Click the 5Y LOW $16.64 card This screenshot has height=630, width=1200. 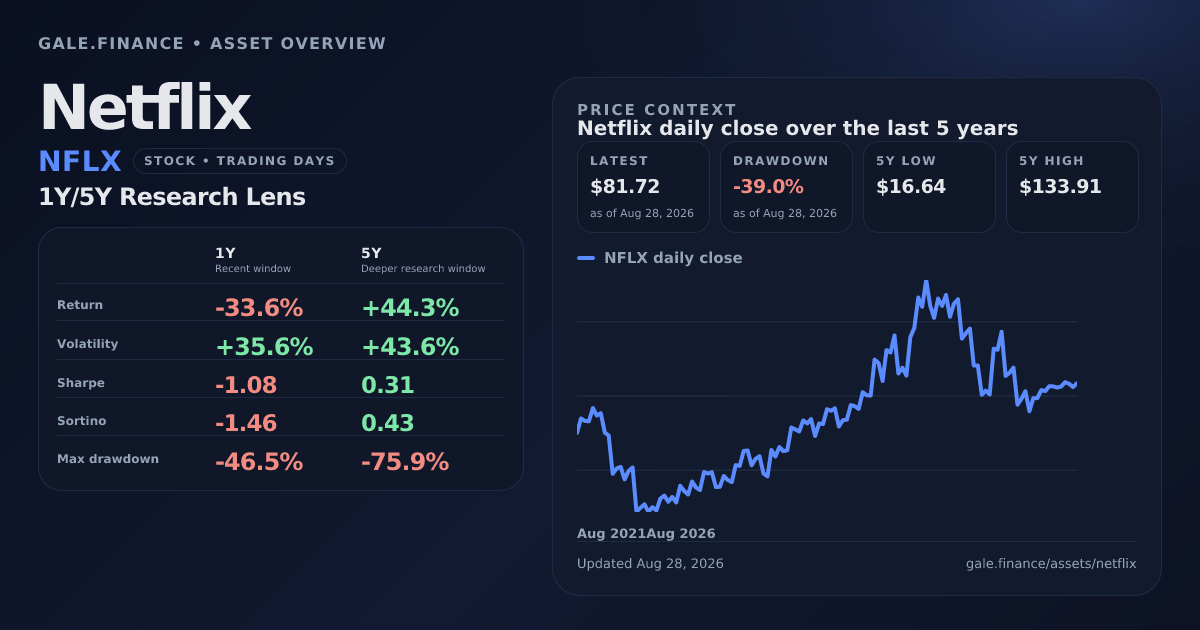pyautogui.click(x=929, y=187)
